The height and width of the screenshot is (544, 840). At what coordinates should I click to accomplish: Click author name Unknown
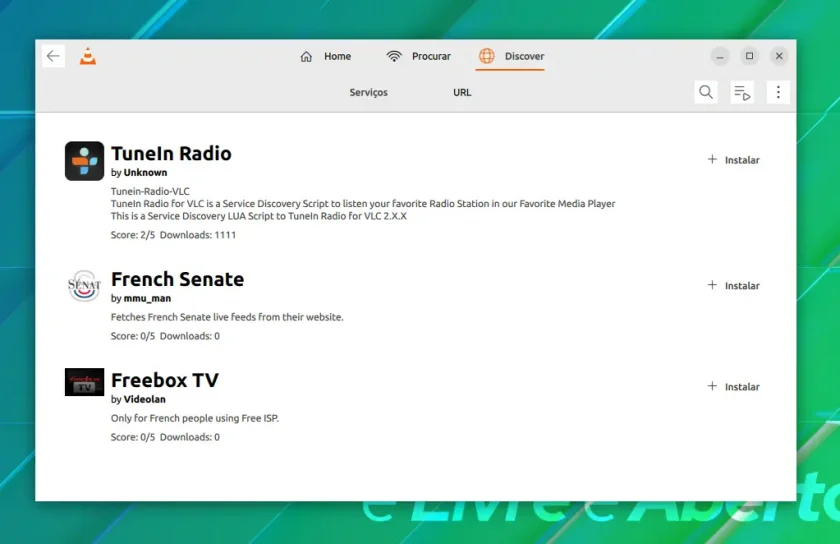pyautogui.click(x=145, y=173)
